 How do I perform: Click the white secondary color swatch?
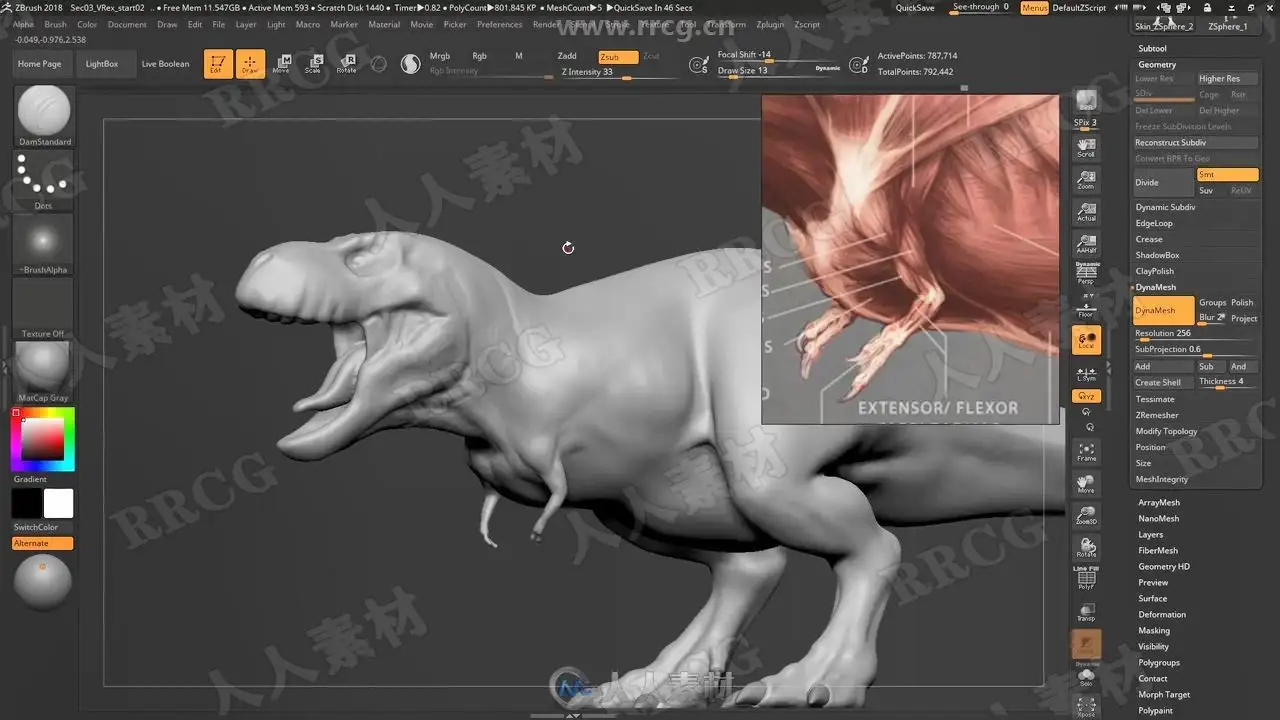click(x=58, y=503)
